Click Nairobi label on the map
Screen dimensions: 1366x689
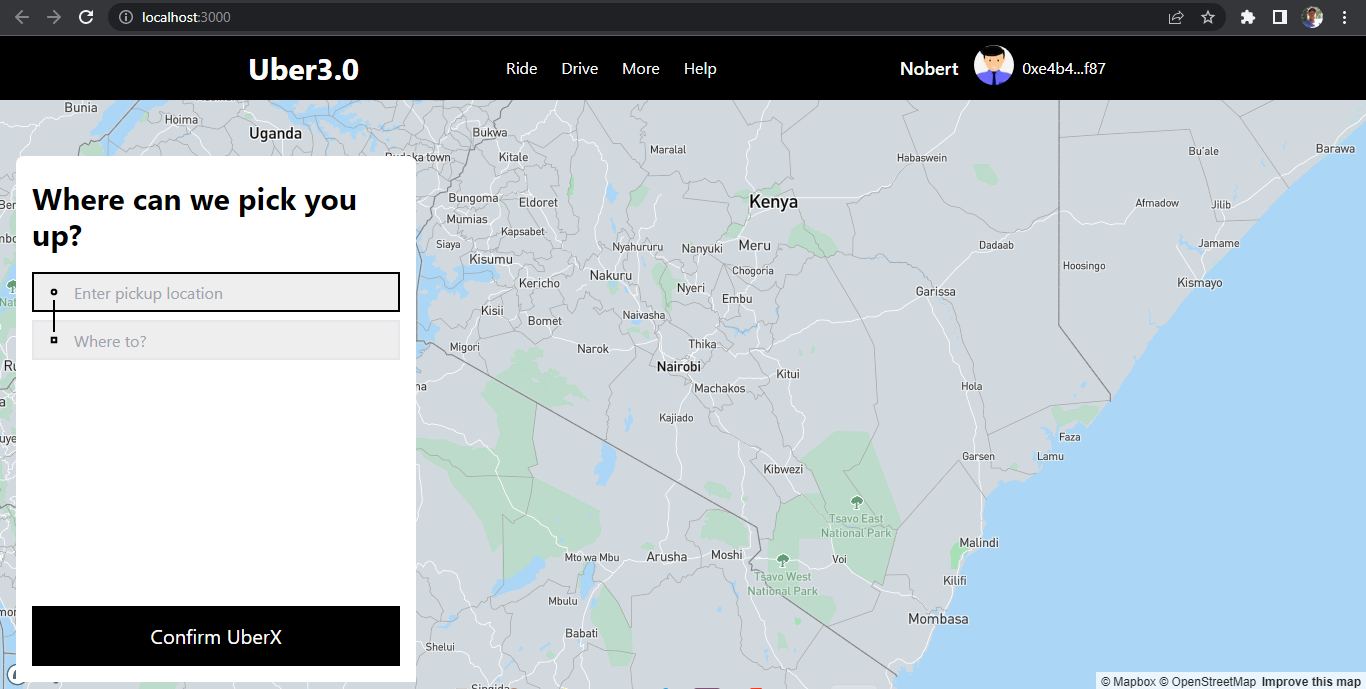[679, 367]
